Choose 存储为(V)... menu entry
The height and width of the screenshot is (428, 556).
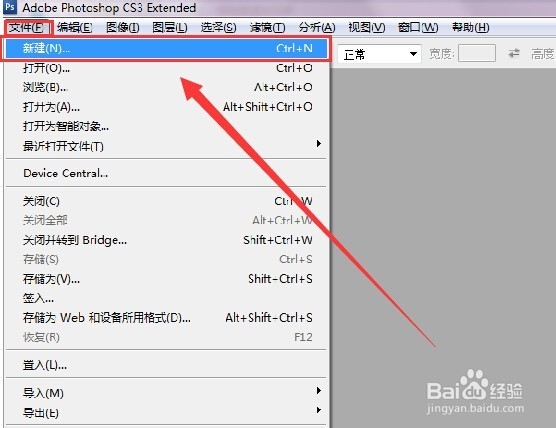[166, 279]
